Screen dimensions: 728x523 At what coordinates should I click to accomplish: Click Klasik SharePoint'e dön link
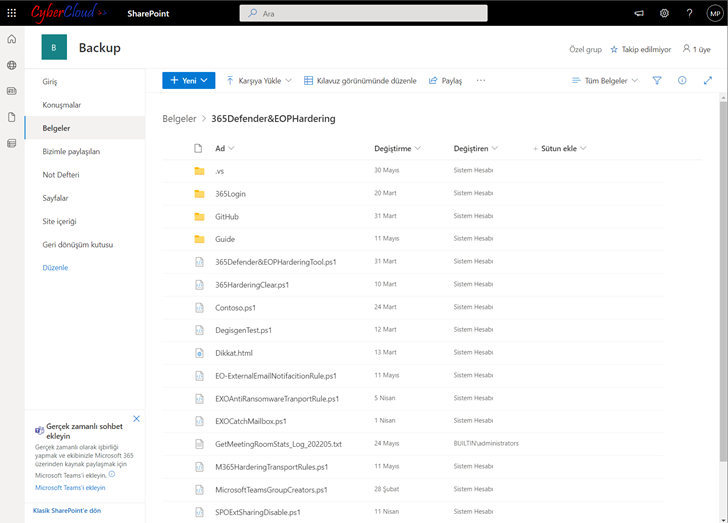(67, 510)
